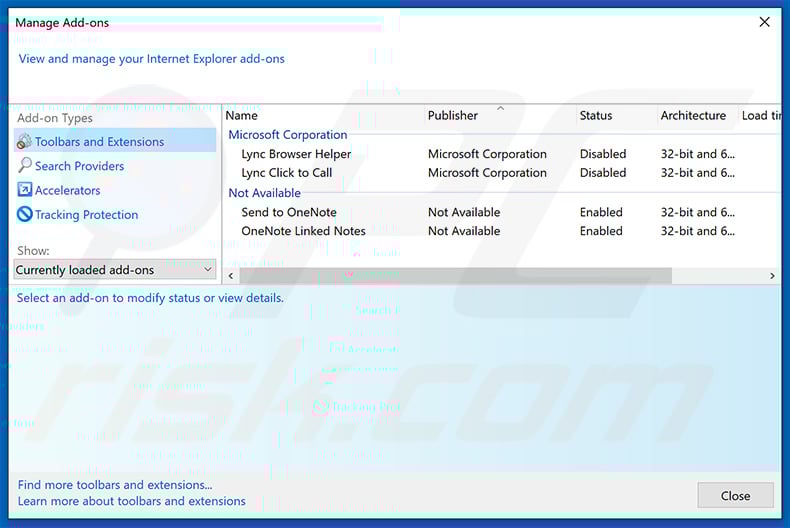This screenshot has width=790, height=528.
Task: Select the Lync Click to Call add-on
Action: click(x=287, y=173)
